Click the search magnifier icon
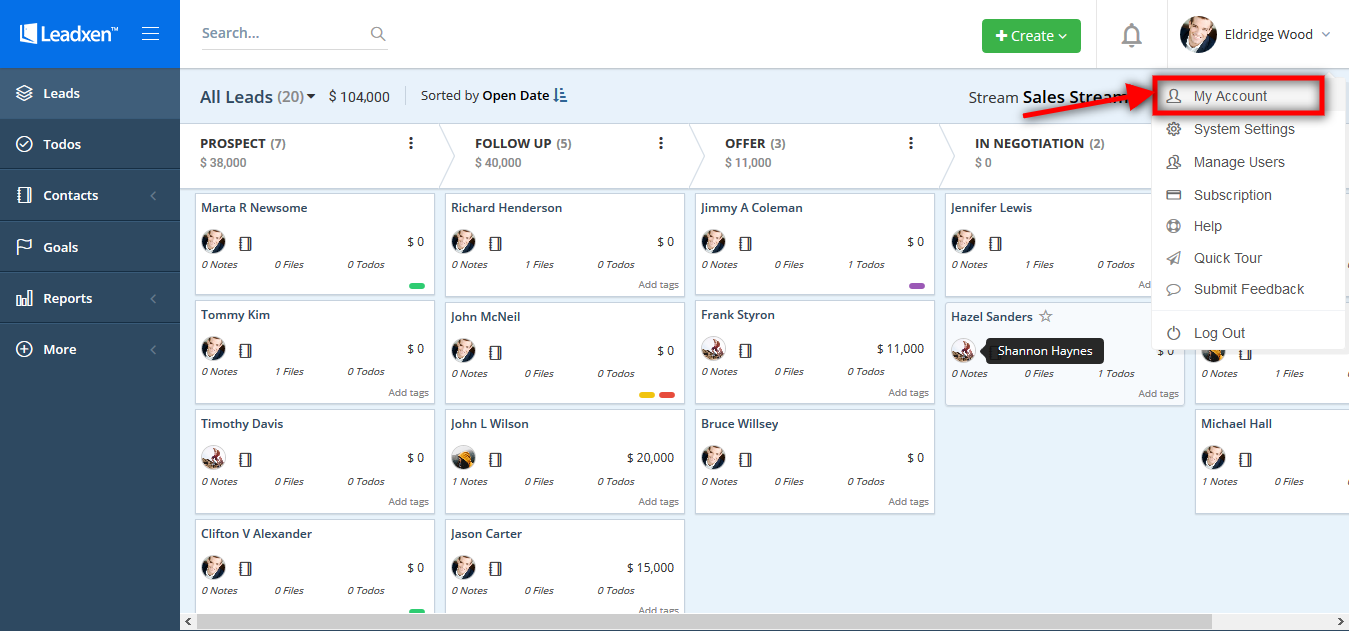 [x=378, y=34]
